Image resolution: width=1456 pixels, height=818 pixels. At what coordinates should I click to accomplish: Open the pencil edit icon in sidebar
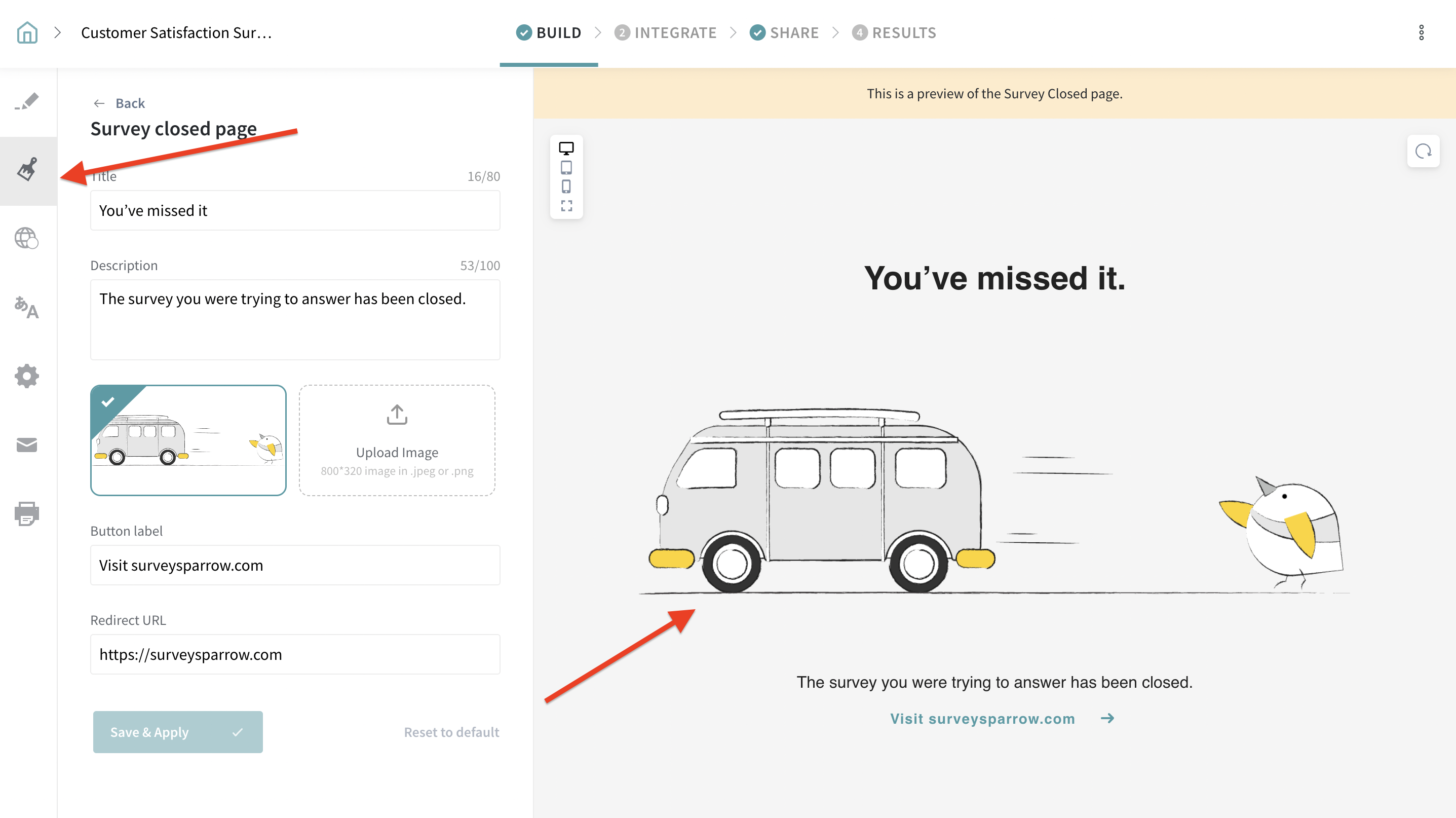point(26,102)
